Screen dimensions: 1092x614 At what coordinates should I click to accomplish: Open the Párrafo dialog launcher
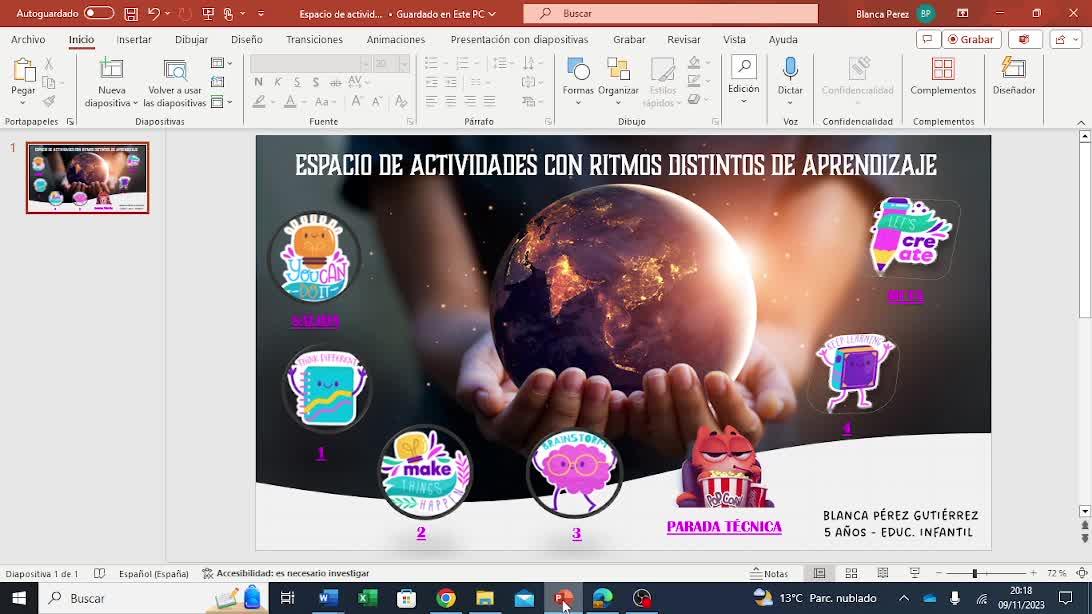click(x=548, y=122)
